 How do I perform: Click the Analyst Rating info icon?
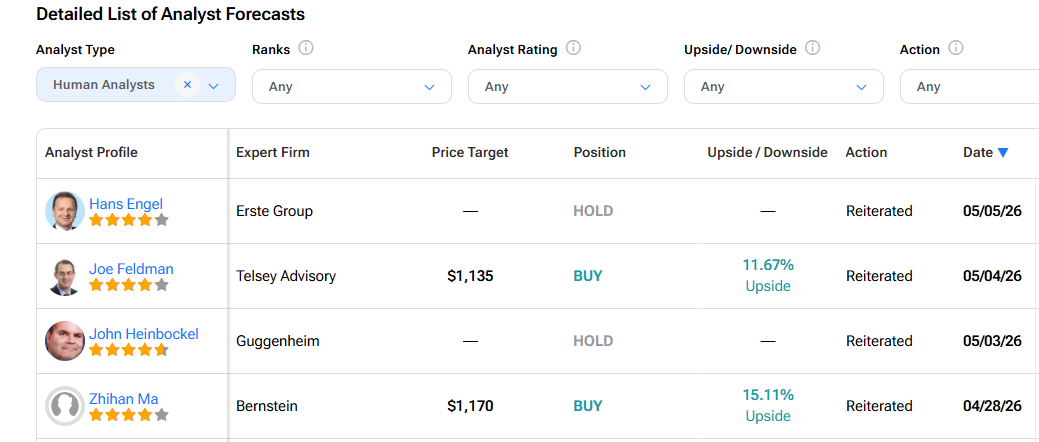click(573, 48)
